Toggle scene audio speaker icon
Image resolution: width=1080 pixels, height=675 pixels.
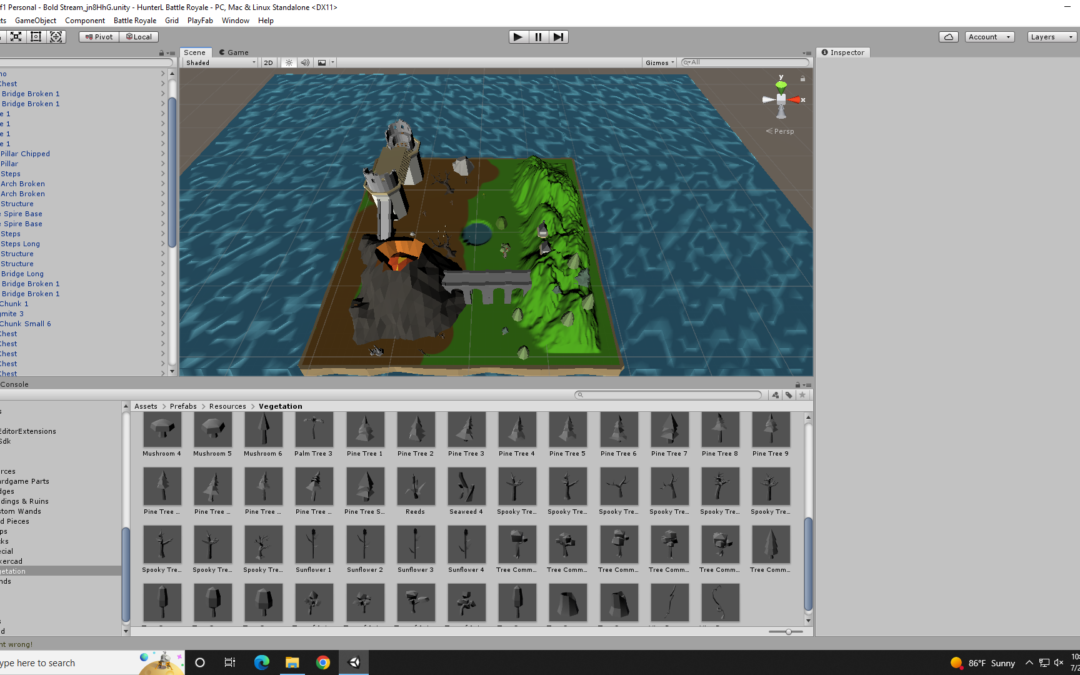tap(305, 63)
